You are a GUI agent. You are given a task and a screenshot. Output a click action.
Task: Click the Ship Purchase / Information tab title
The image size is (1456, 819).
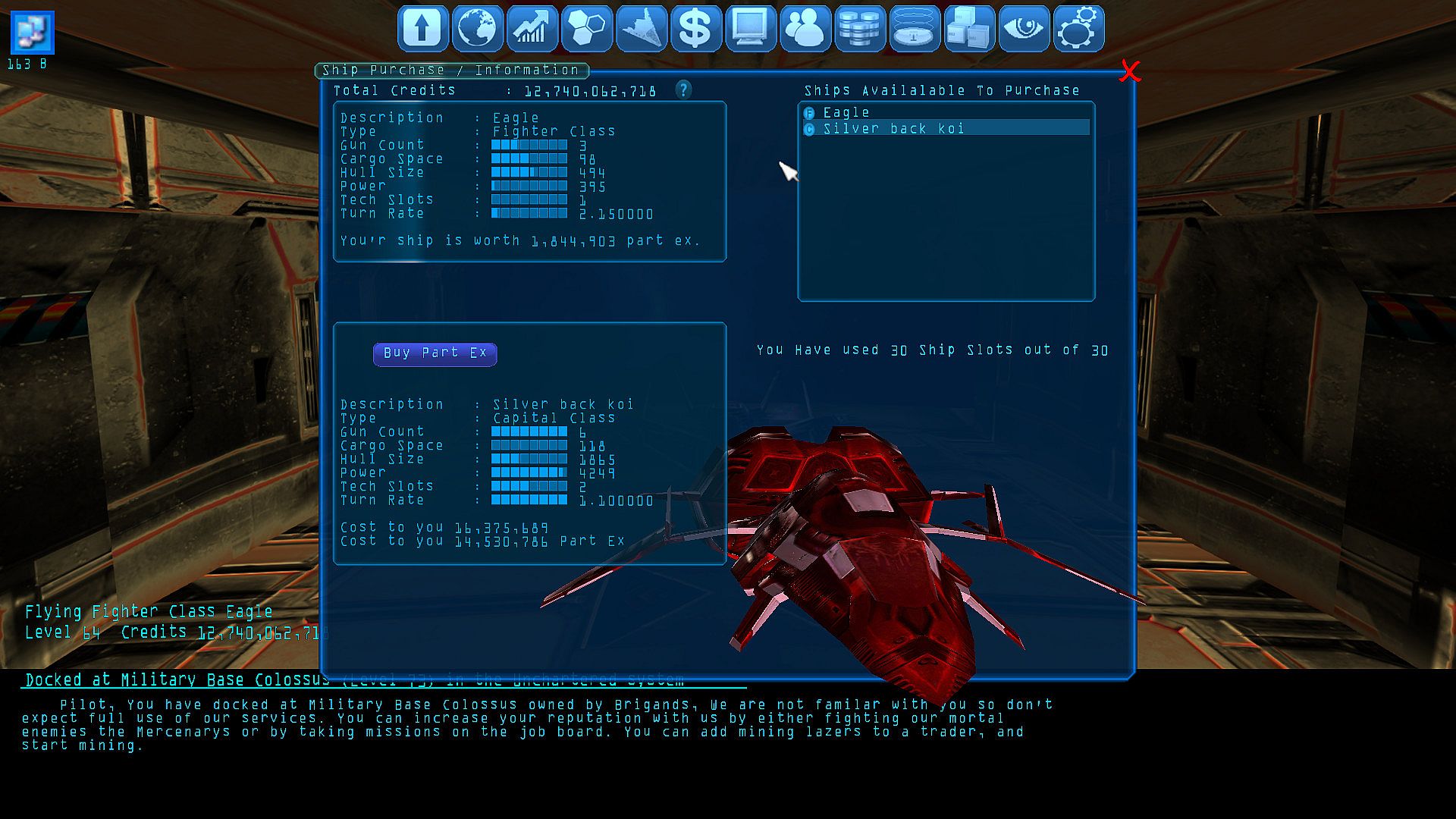point(450,70)
